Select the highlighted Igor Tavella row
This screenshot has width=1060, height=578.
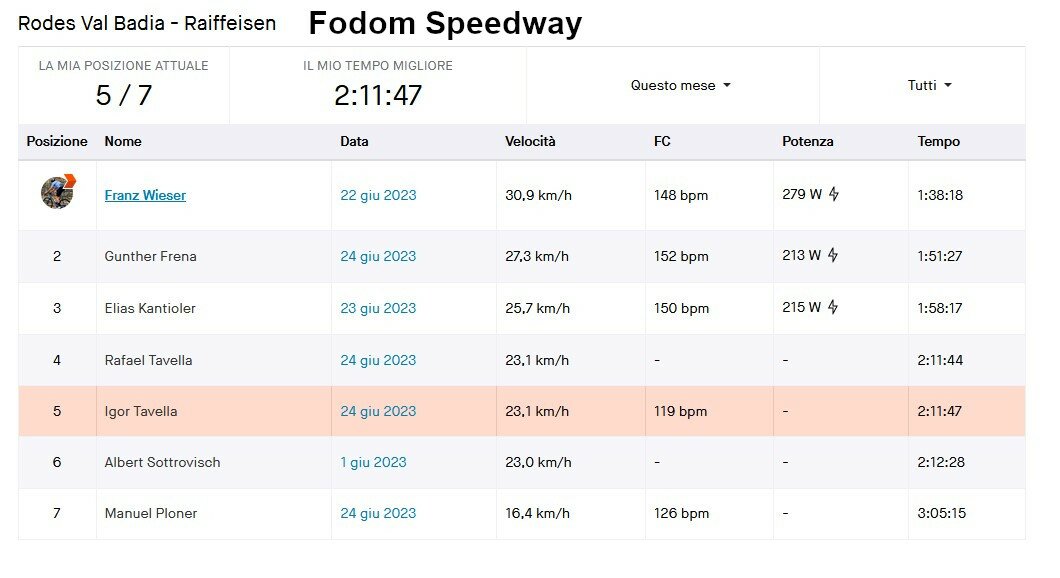pyautogui.click(x=521, y=411)
